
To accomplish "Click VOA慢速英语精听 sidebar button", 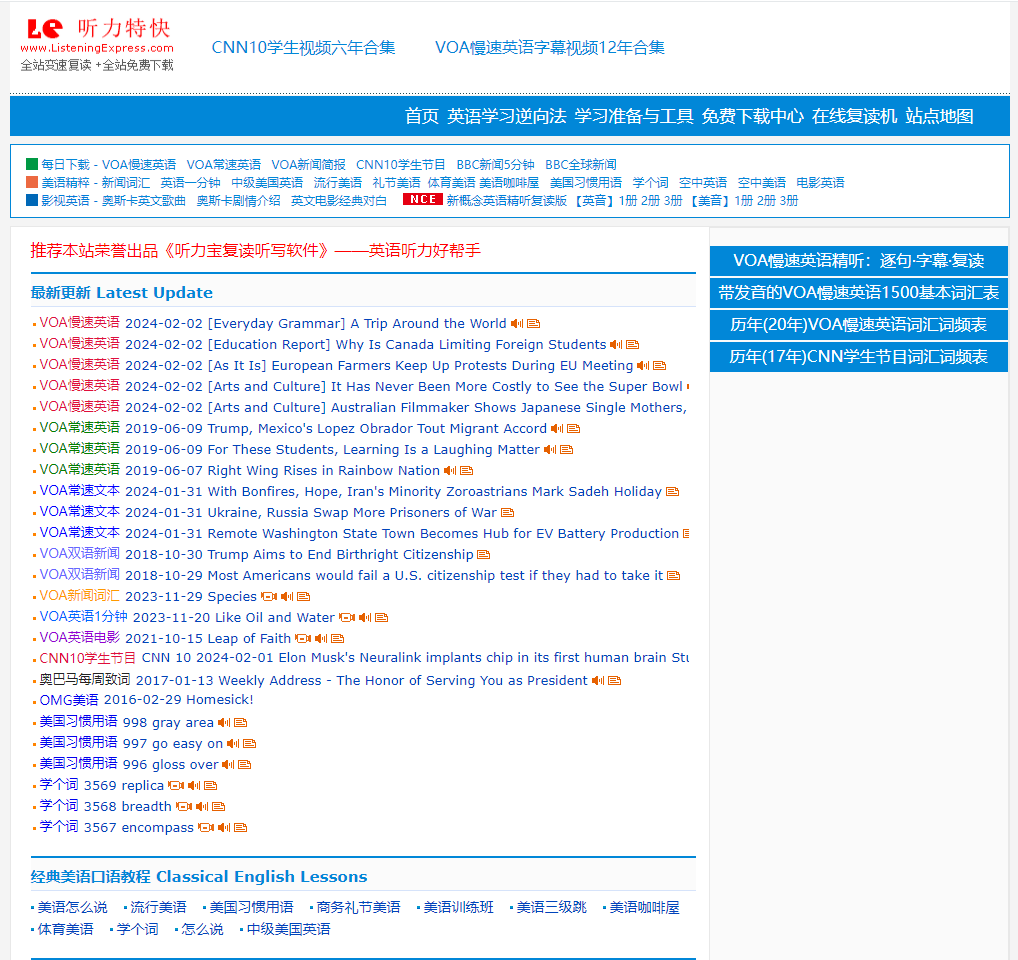I will pos(858,261).
